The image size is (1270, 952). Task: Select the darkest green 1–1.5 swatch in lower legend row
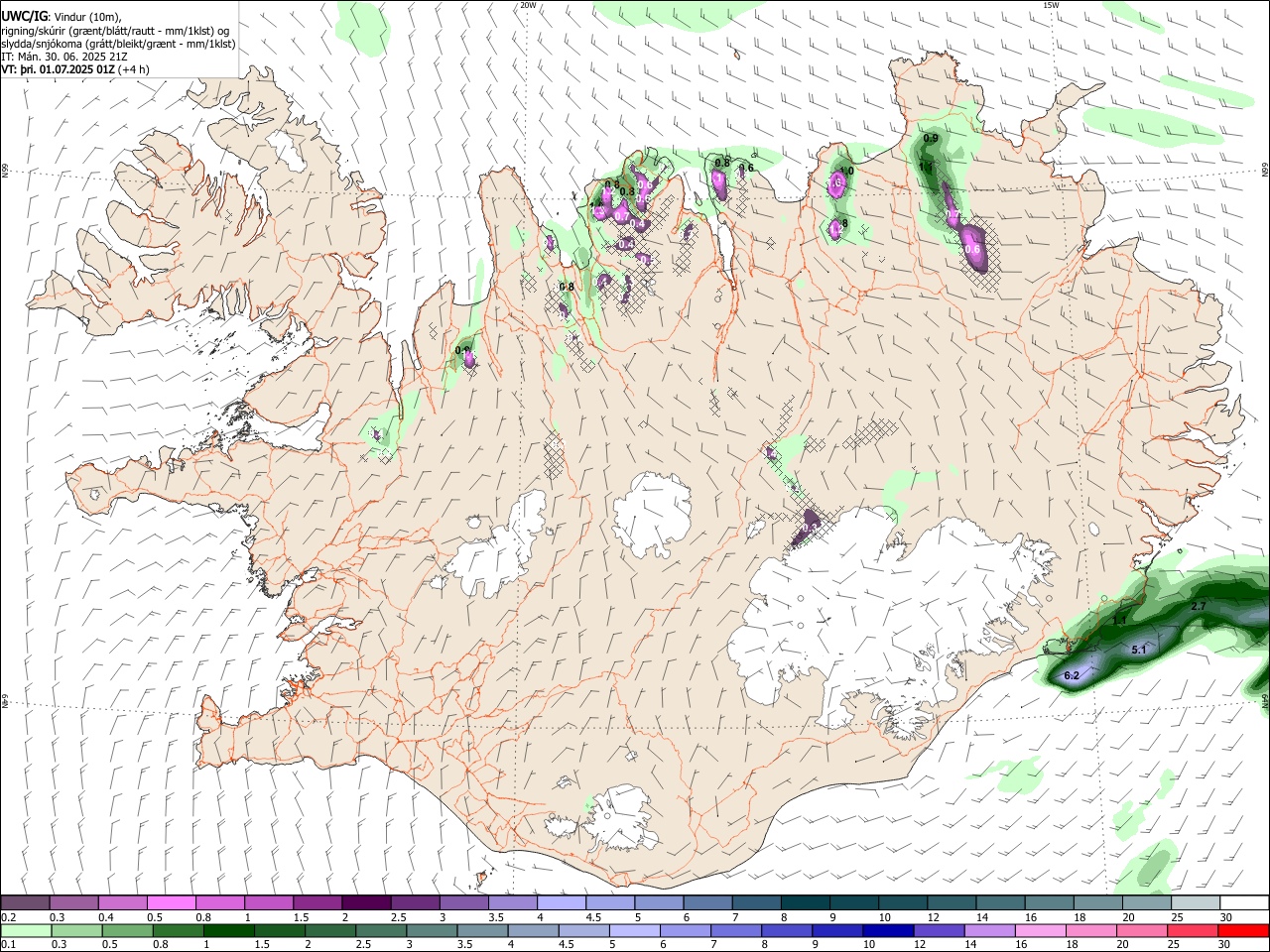coord(227,930)
